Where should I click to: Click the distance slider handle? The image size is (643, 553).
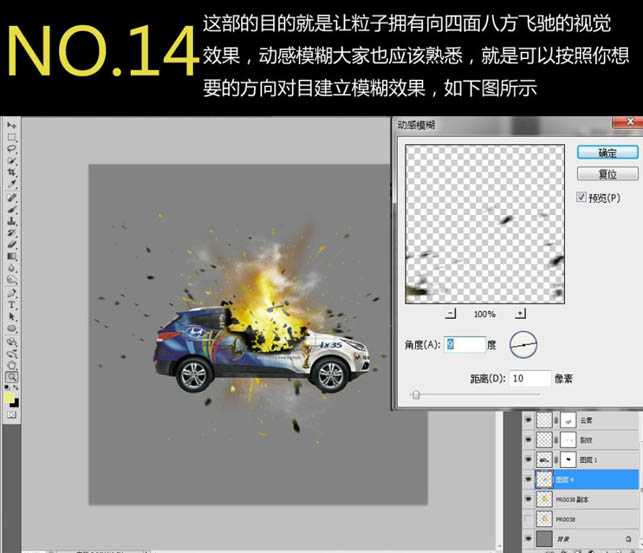pos(416,395)
